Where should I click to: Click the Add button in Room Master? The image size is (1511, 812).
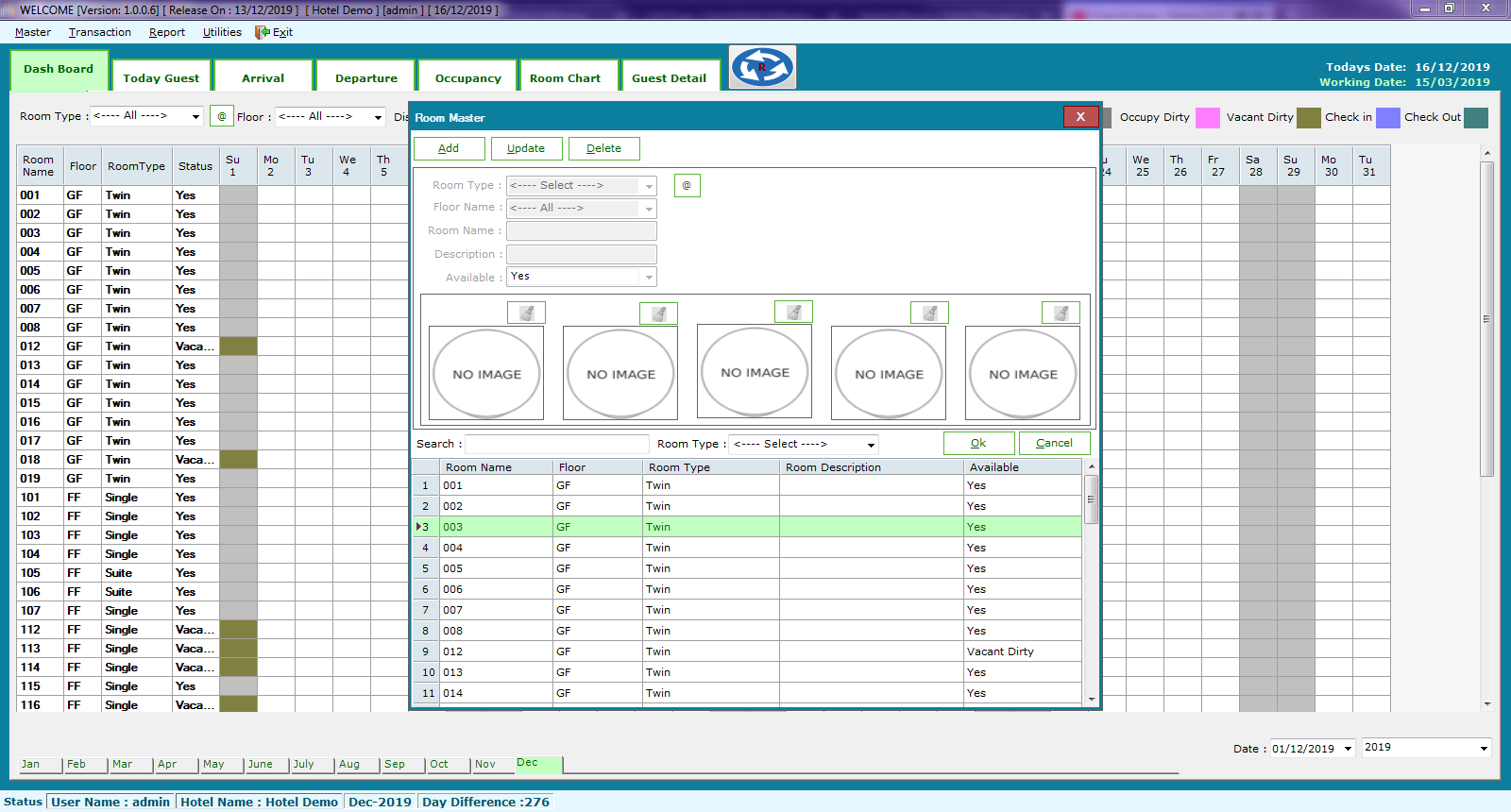click(x=449, y=148)
